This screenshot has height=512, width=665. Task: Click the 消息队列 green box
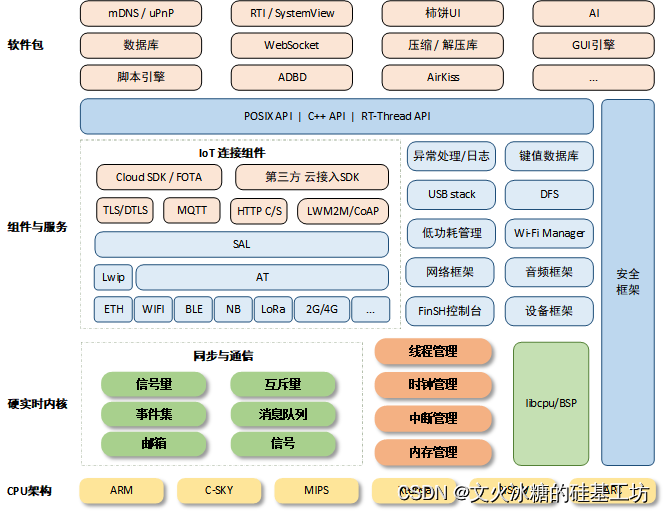pos(283,414)
